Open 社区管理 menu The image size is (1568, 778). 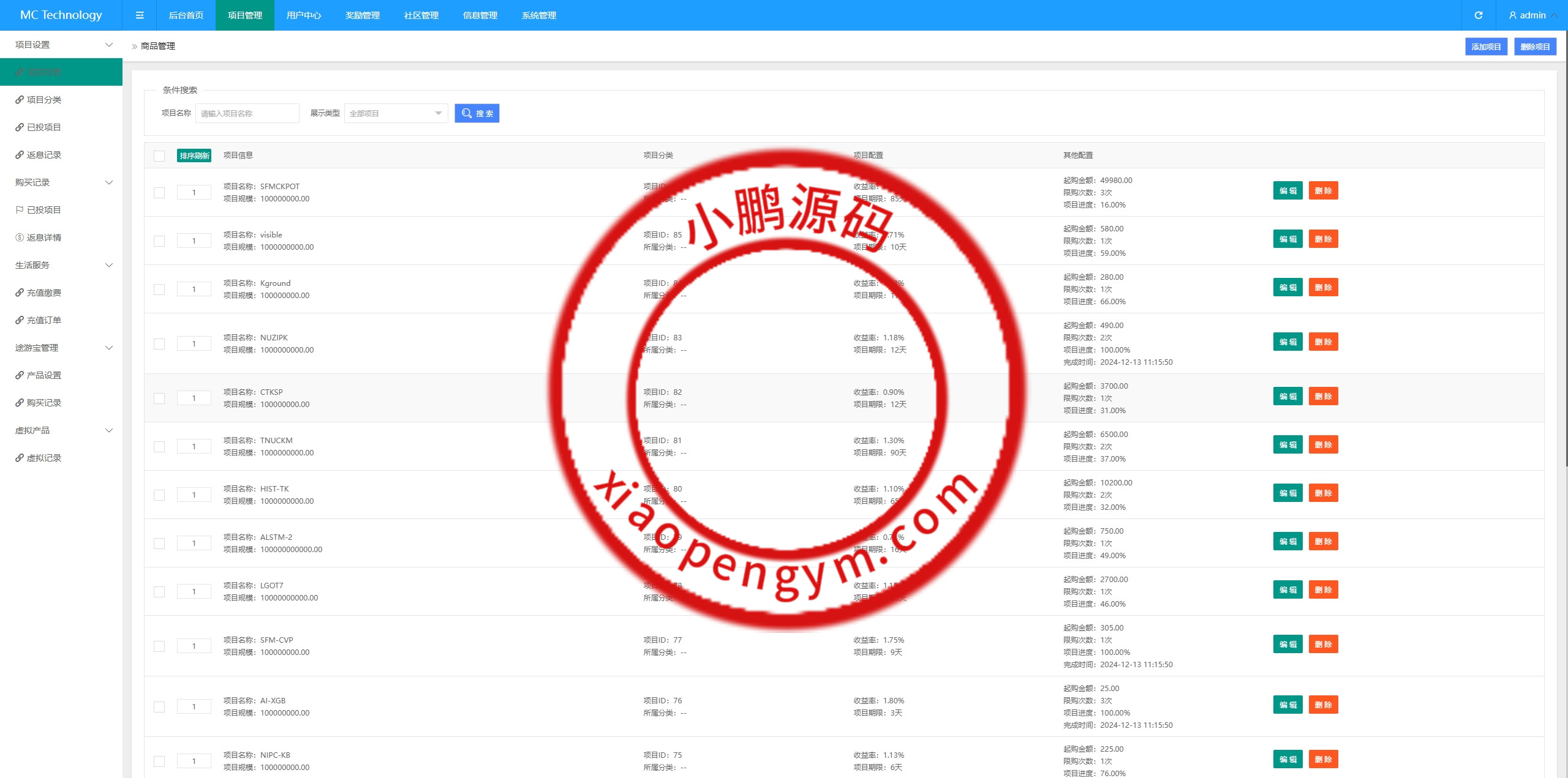click(x=421, y=15)
